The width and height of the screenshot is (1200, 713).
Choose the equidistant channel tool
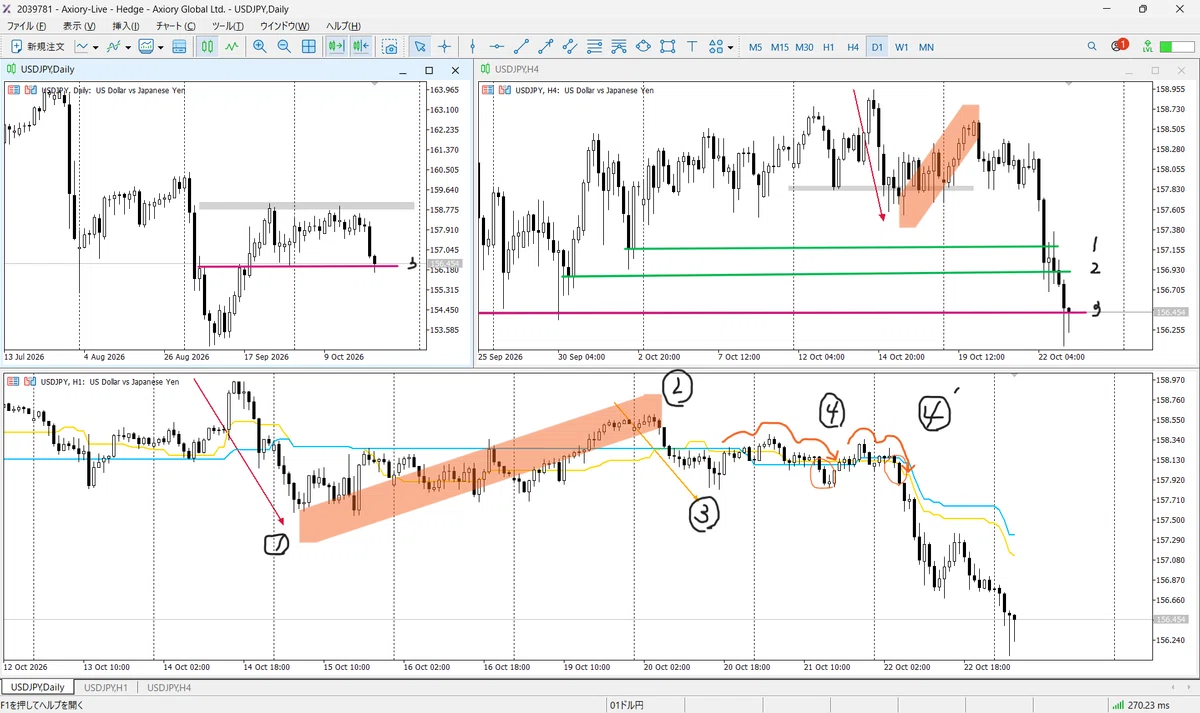(570, 47)
